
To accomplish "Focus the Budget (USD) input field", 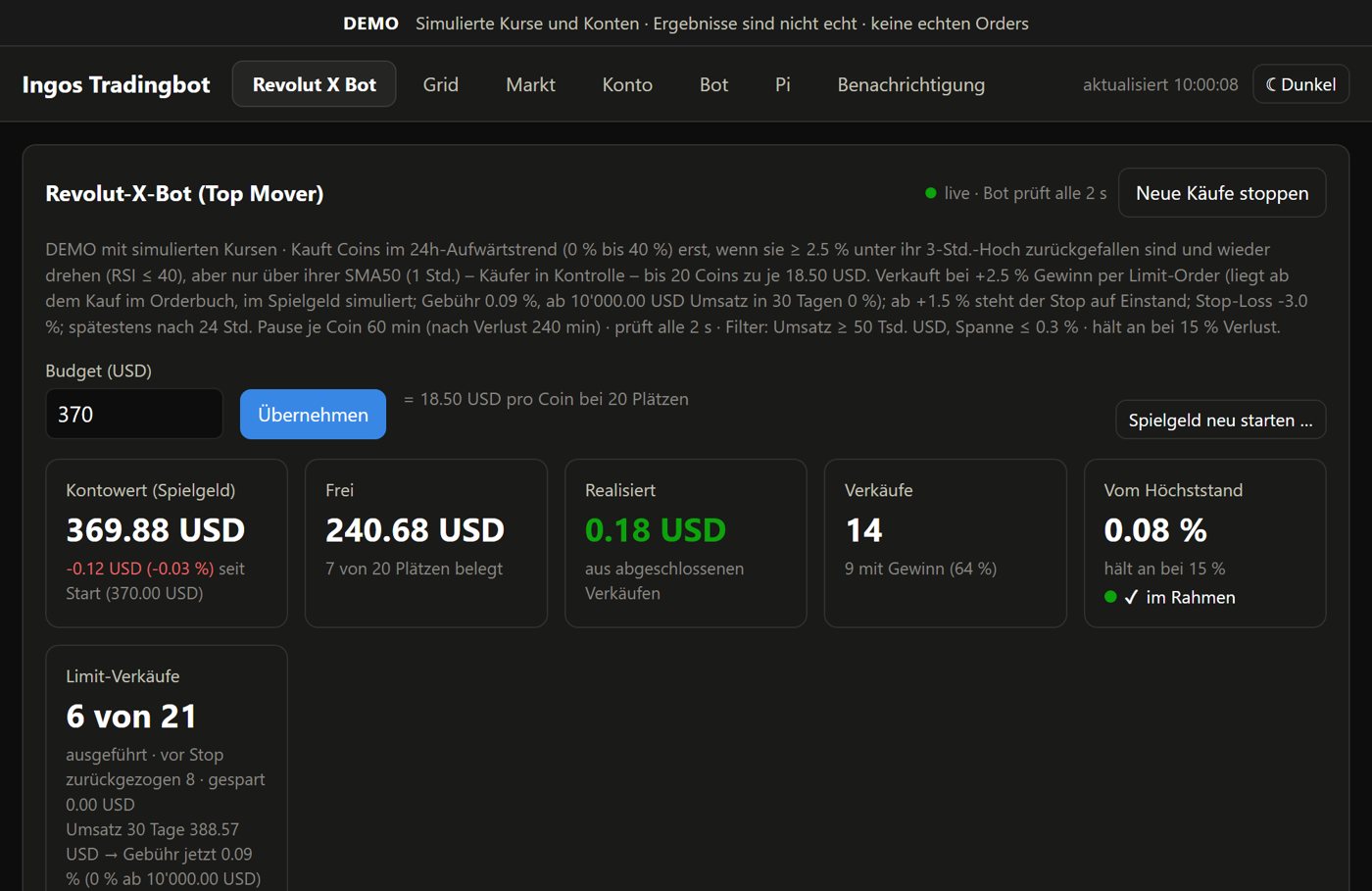I will [x=134, y=414].
